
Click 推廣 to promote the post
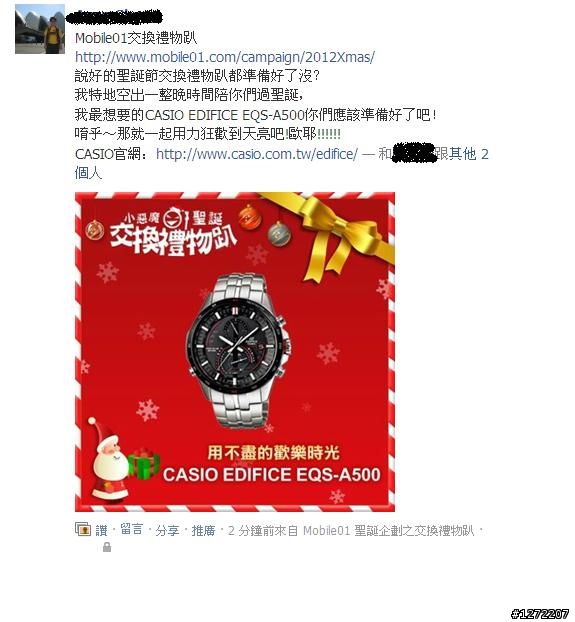click(x=203, y=530)
